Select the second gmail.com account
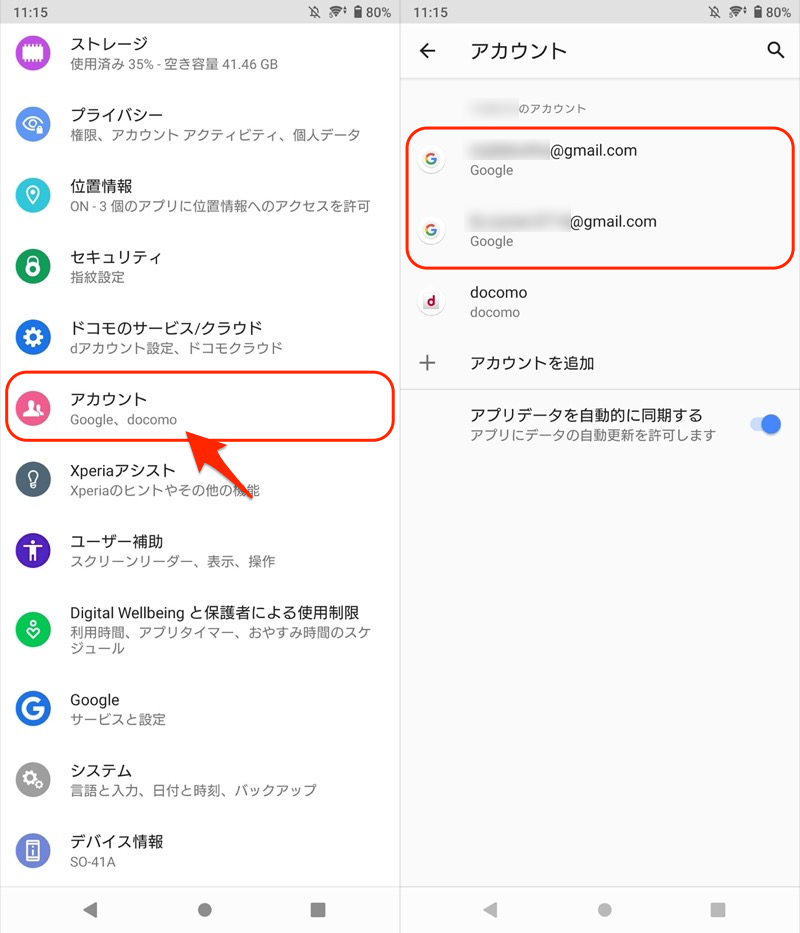Screen dimensions: 800x933 [x=600, y=230]
